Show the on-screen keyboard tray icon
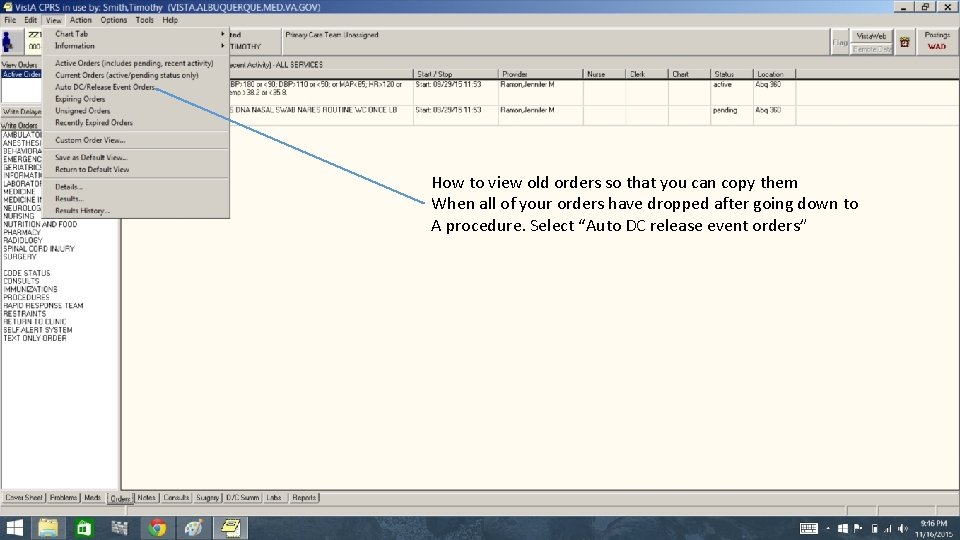The height and width of the screenshot is (540, 960). tap(809, 528)
